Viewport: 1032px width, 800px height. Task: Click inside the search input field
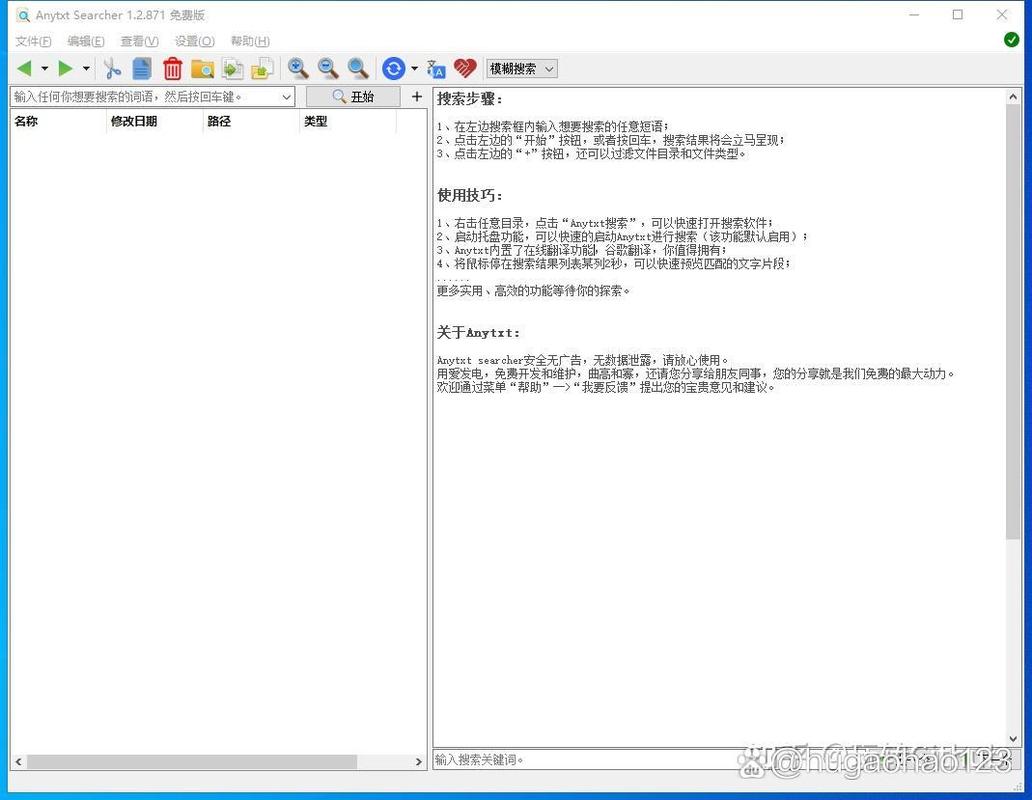tap(140, 96)
